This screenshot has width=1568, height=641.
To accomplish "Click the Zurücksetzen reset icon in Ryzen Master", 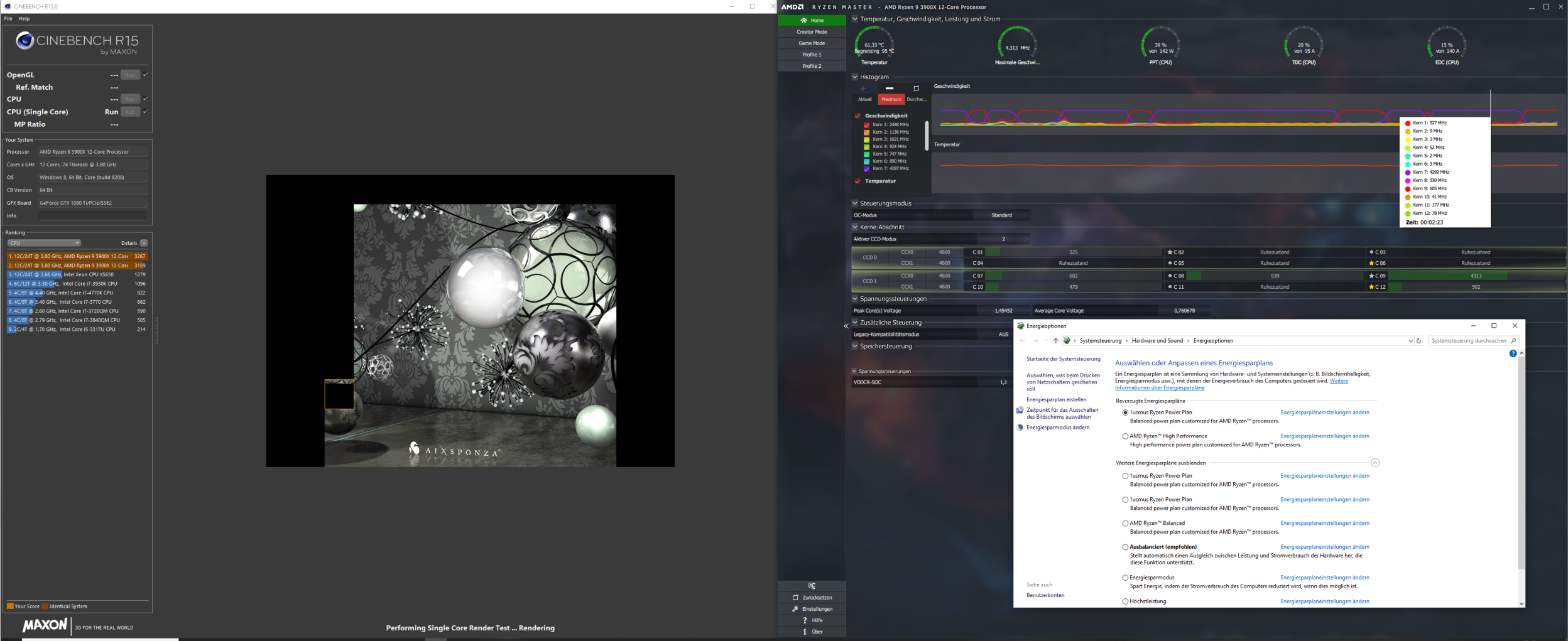I will pos(795,598).
